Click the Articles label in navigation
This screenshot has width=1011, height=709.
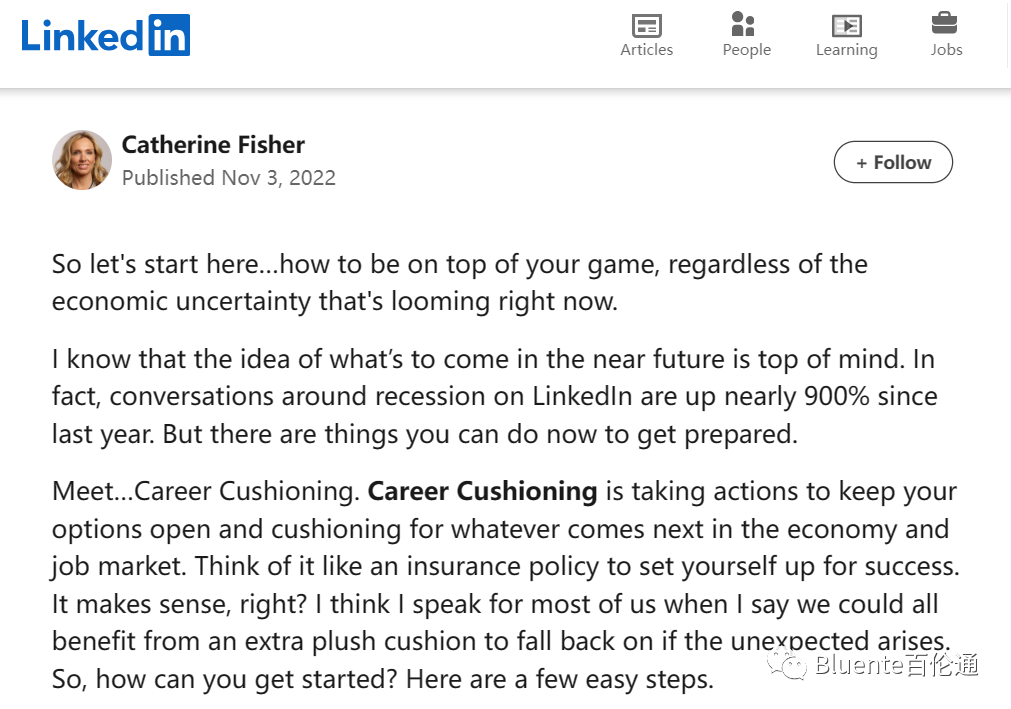647,50
